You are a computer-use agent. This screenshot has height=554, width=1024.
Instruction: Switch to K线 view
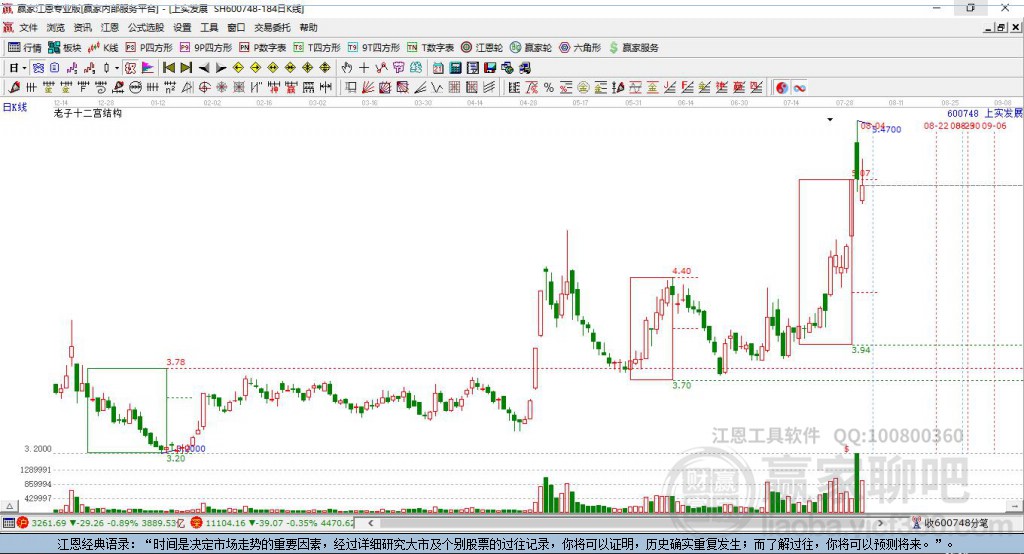pyautogui.click(x=103, y=48)
